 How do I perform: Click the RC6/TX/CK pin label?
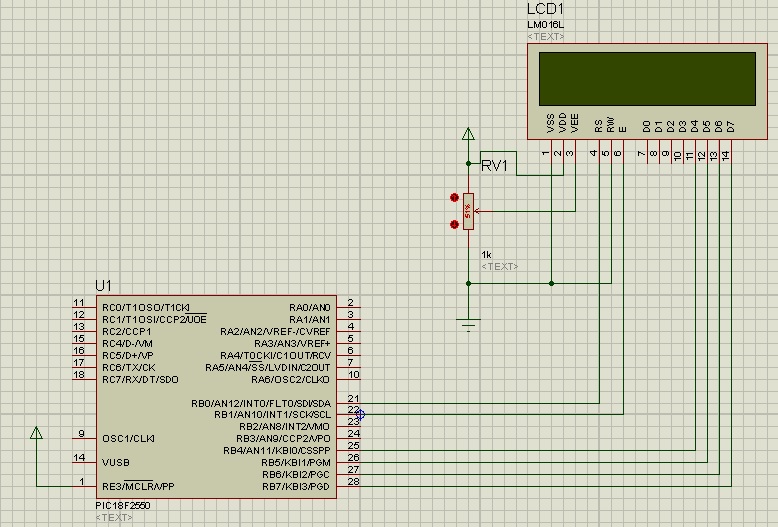(x=129, y=368)
